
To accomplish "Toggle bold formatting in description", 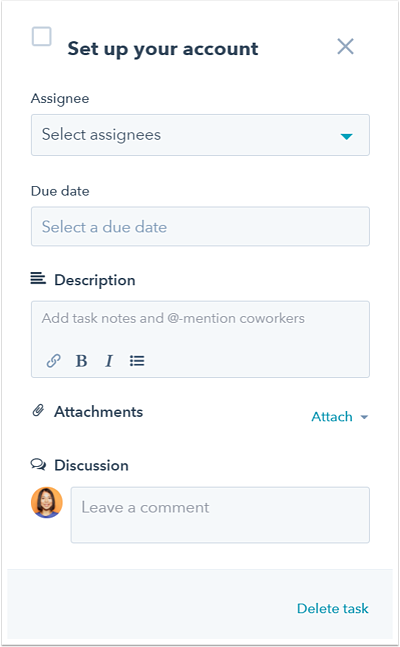I will 81,361.
